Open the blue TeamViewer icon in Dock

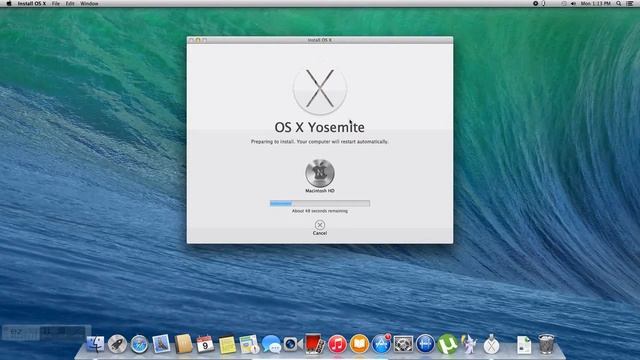425,344
